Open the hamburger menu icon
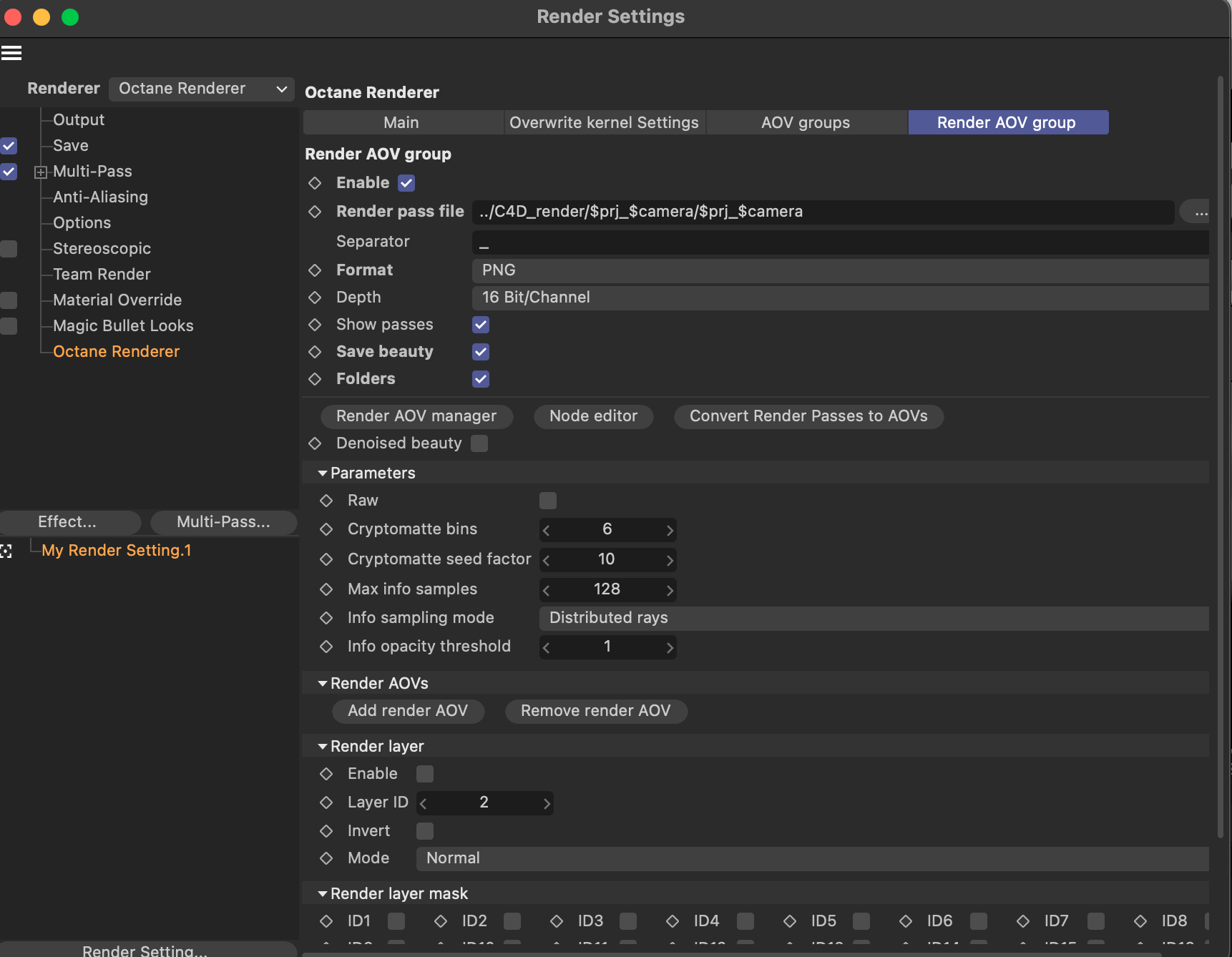This screenshot has width=1232, height=957. point(11,53)
